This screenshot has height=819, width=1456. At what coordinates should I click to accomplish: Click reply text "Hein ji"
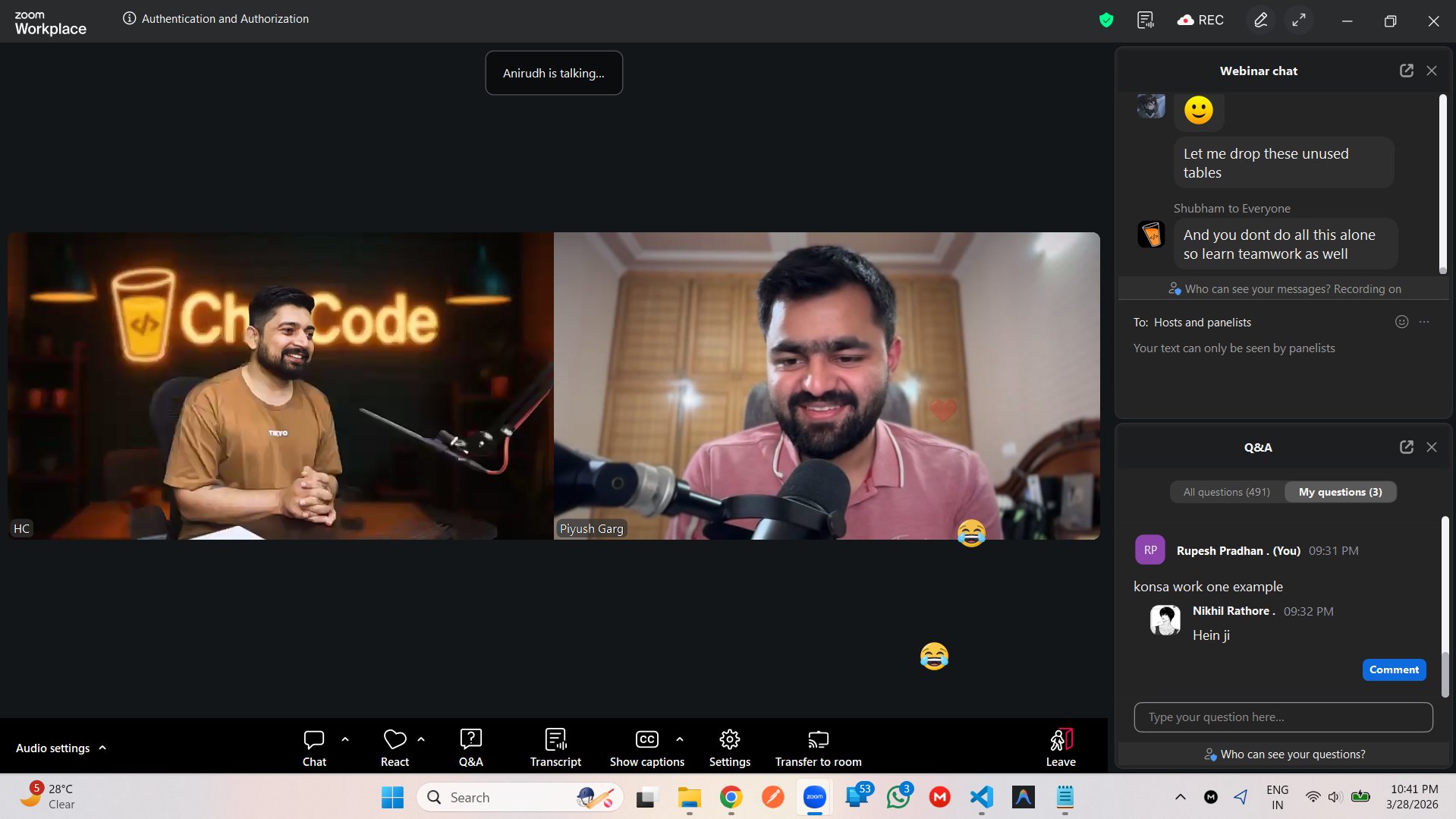1211,635
